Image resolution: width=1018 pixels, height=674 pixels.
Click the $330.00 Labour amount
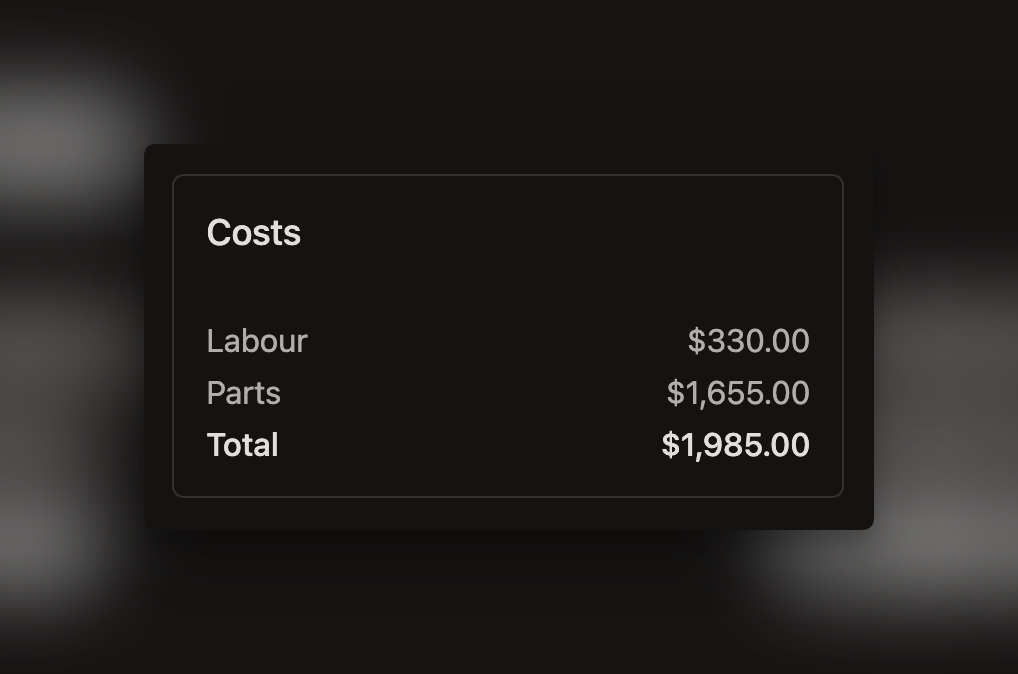click(x=747, y=341)
